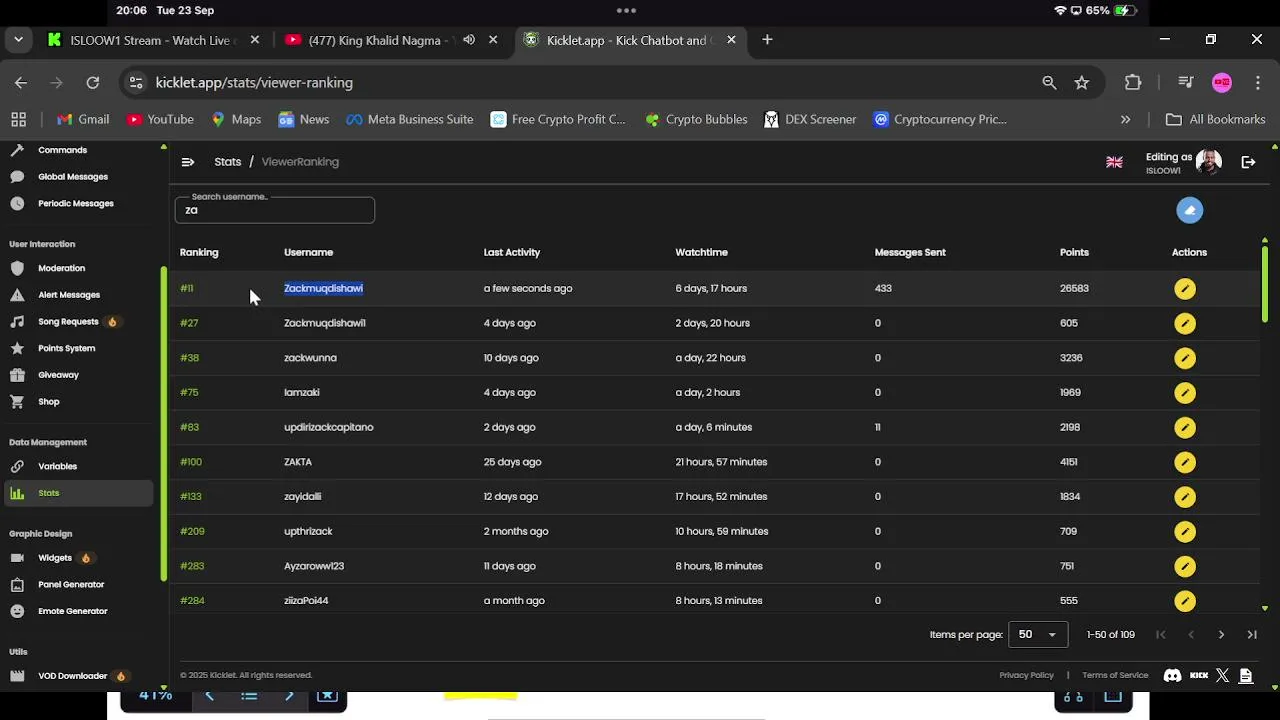Open Global Messages in sidebar
The height and width of the screenshot is (720, 1280).
[x=72, y=177]
